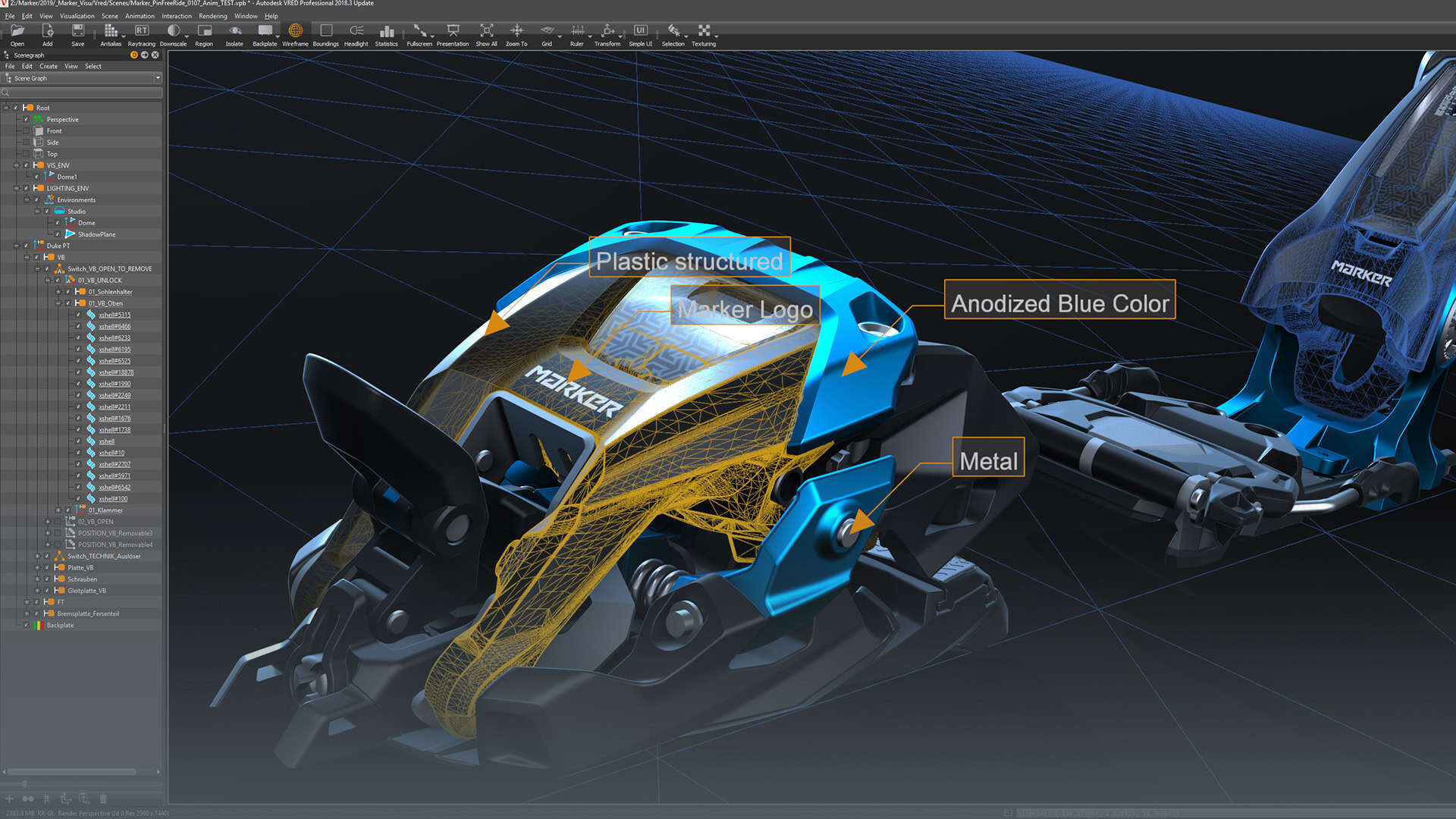Viewport: 1456px width, 819px height.
Task: Open the Rendering menu
Action: coord(213,16)
